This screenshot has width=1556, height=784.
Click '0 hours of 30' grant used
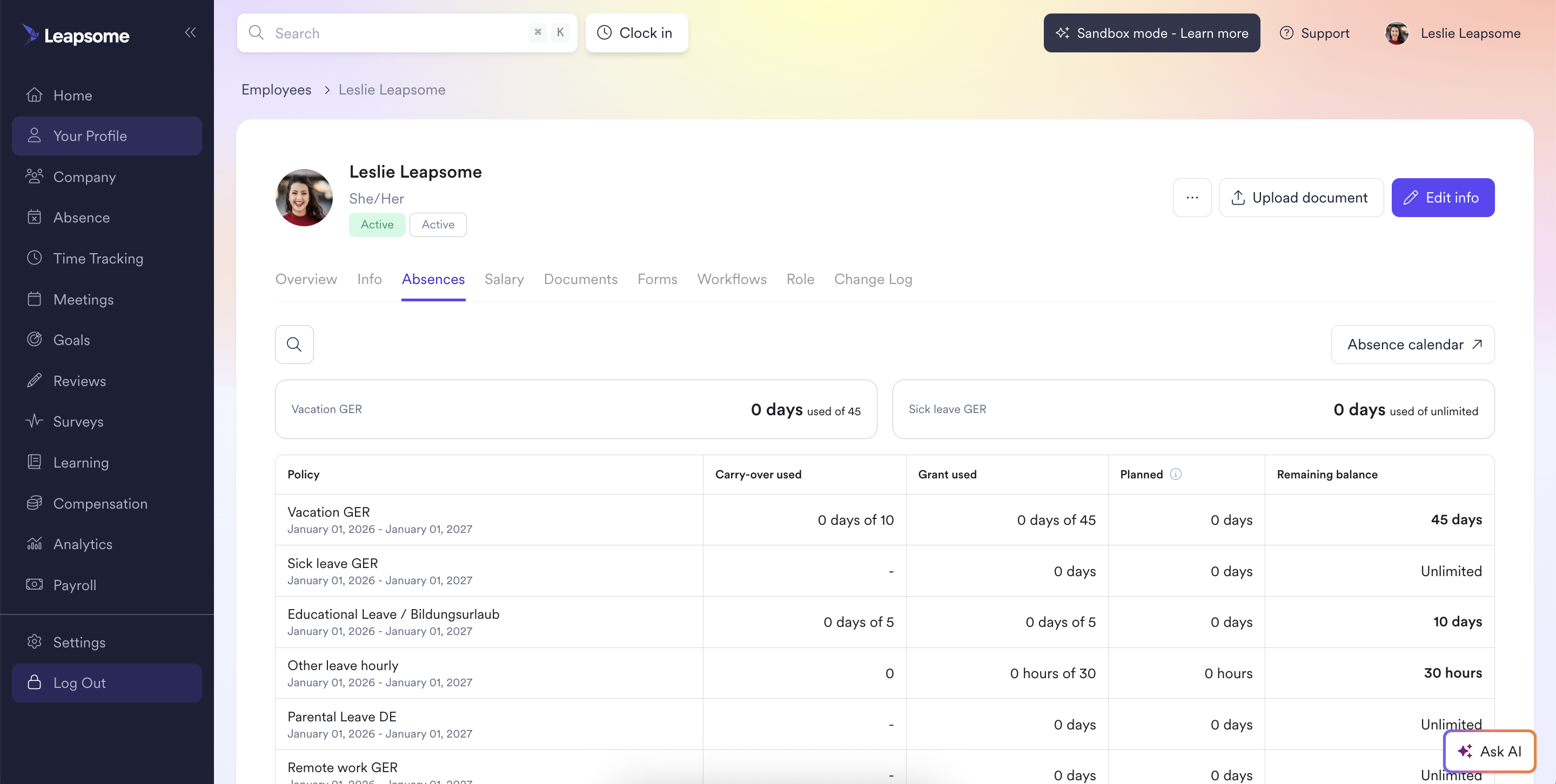coord(1053,673)
